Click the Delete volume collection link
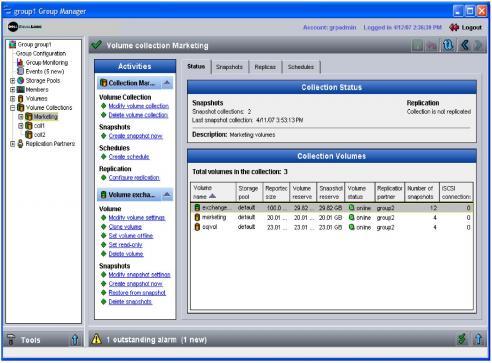 (138, 115)
